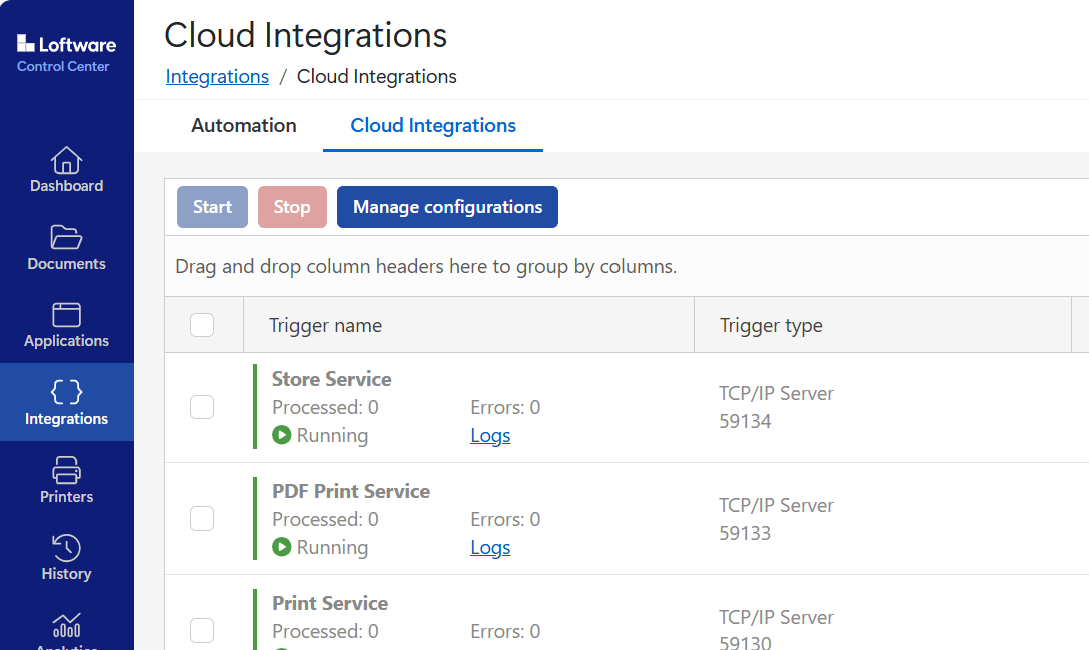This screenshot has height=650, width=1089.
Task: Tick the checkbox for PDF Print Service row
Action: pos(202,519)
